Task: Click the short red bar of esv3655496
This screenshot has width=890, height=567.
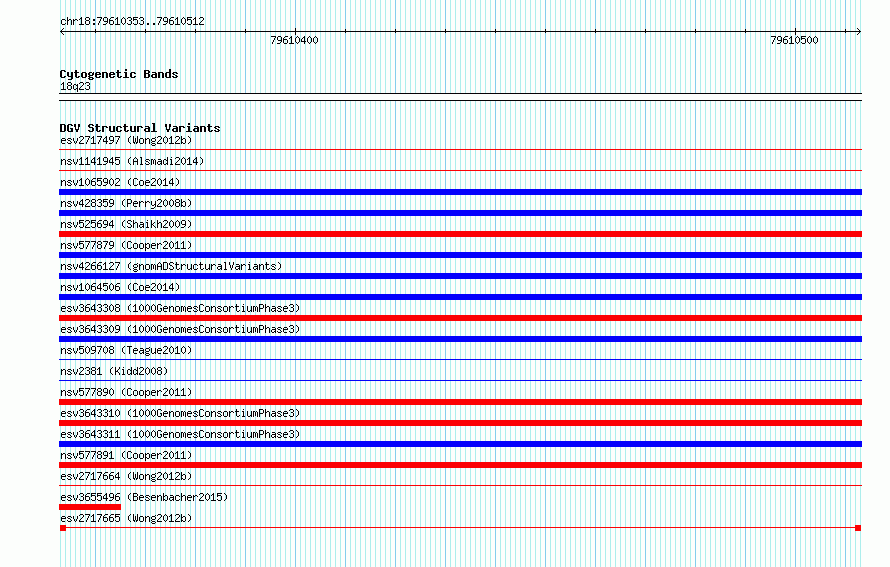Action: pos(90,507)
